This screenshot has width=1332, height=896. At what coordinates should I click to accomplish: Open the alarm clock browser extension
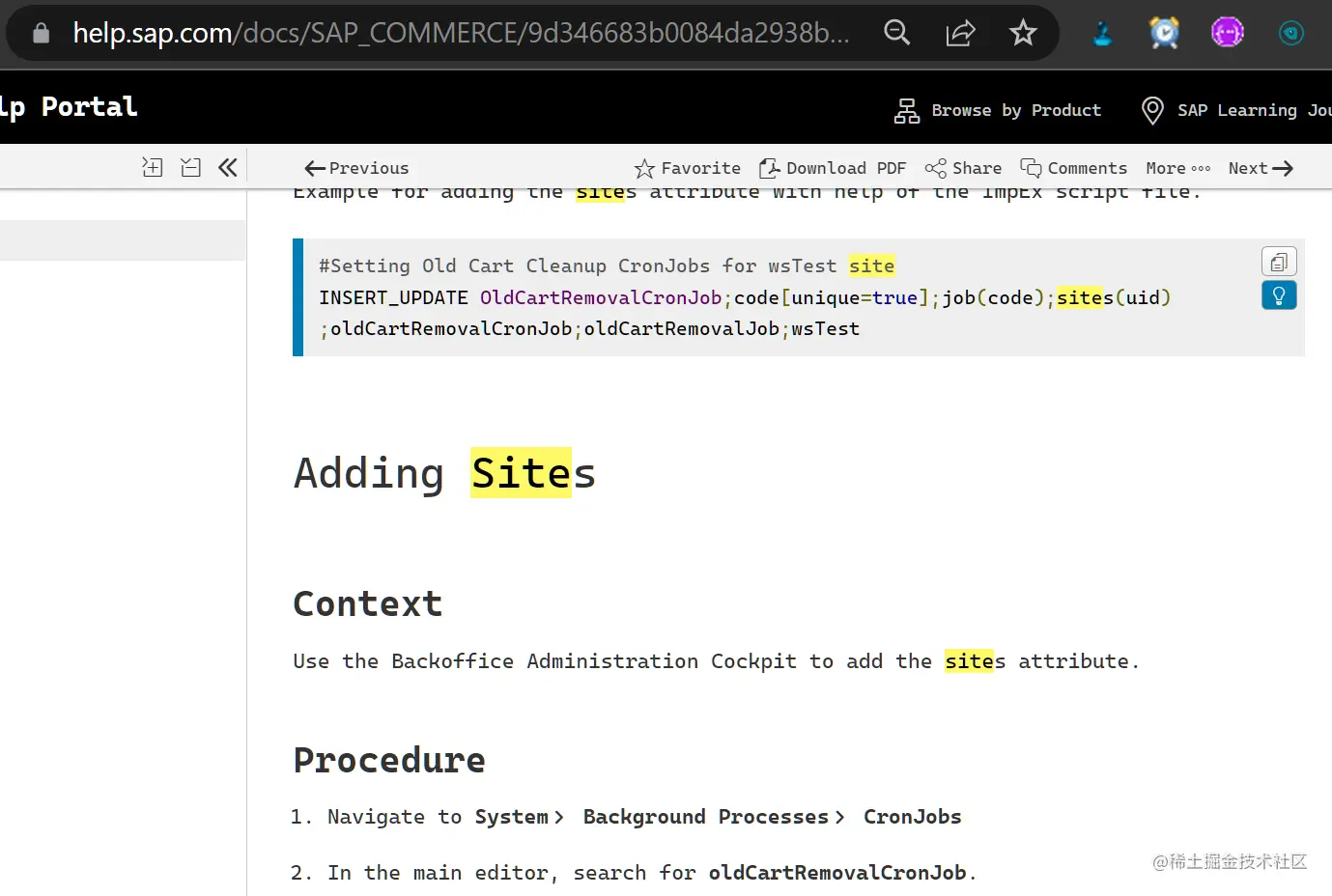point(1165,33)
